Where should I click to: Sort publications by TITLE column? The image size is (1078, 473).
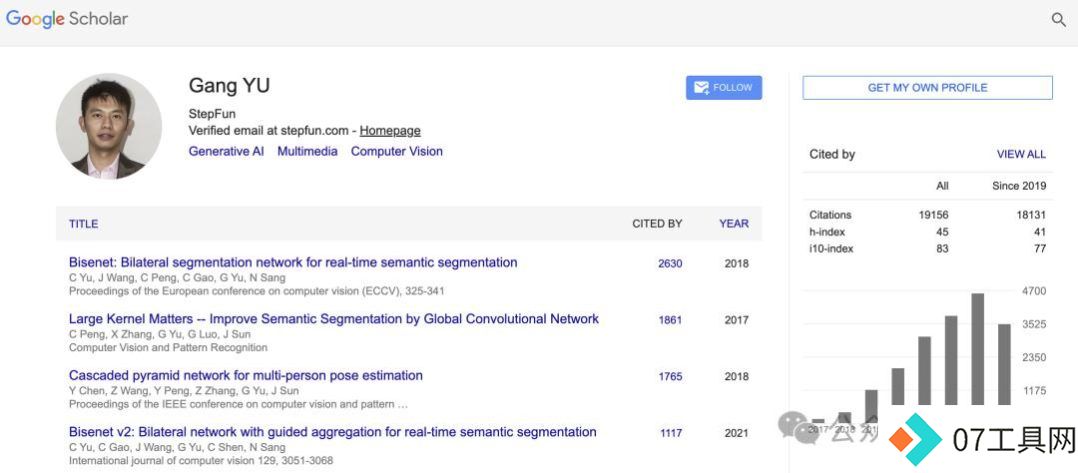(x=83, y=224)
